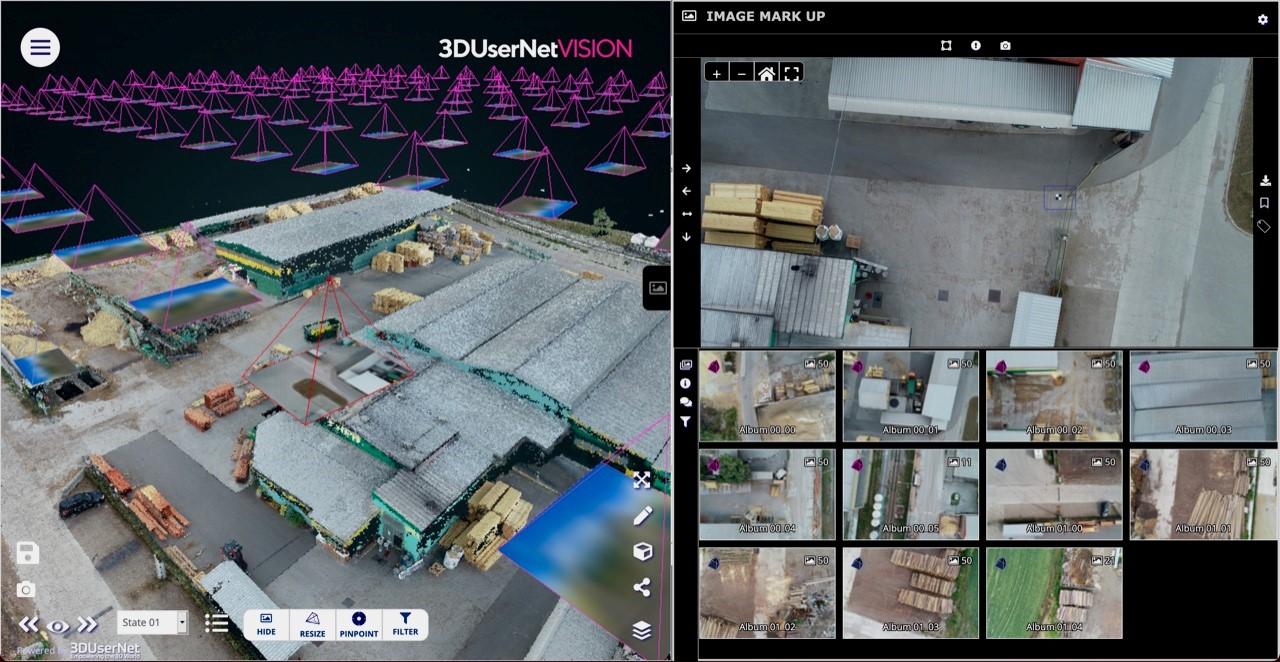
Task: Open the Image Mark Up settings gear
Action: point(1262,18)
